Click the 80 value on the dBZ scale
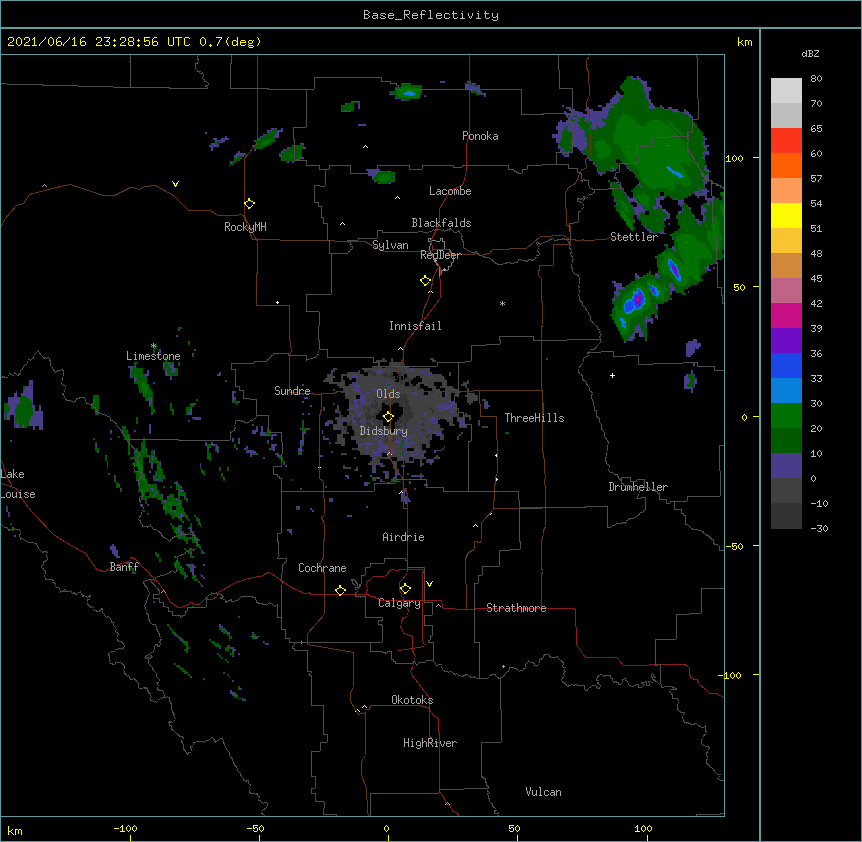862x842 pixels. point(816,79)
